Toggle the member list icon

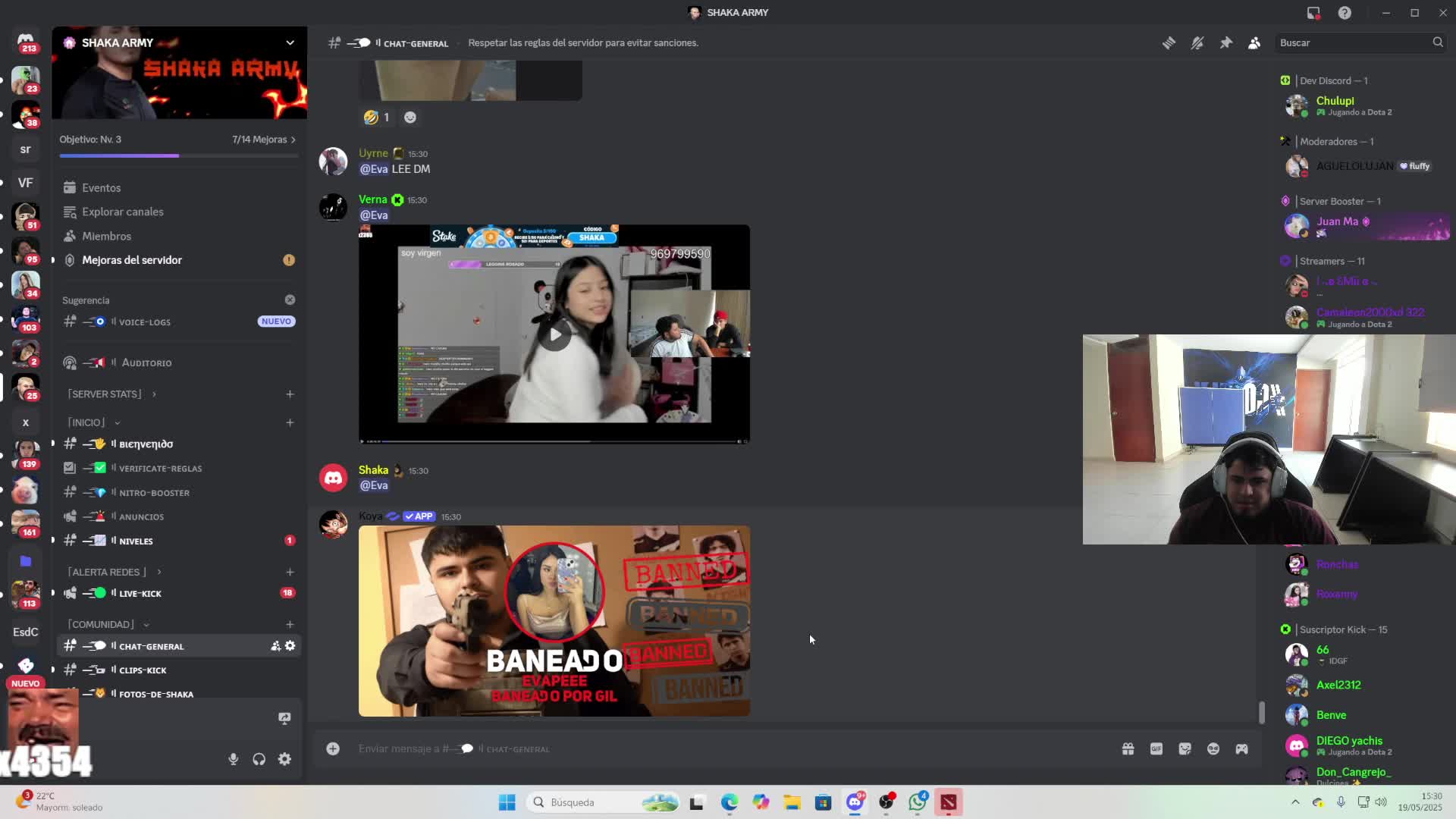1254,43
